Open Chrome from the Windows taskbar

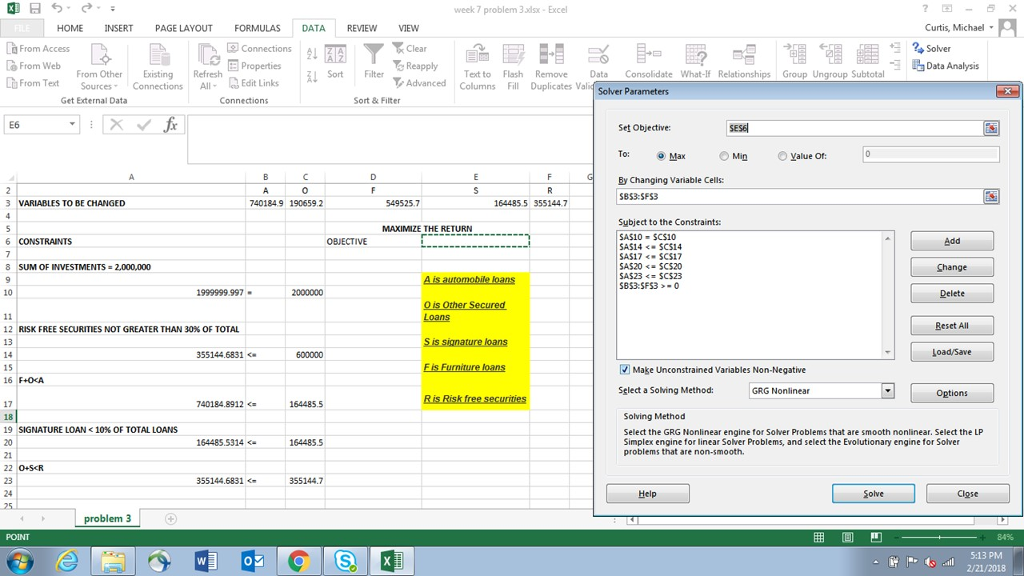(x=298, y=561)
